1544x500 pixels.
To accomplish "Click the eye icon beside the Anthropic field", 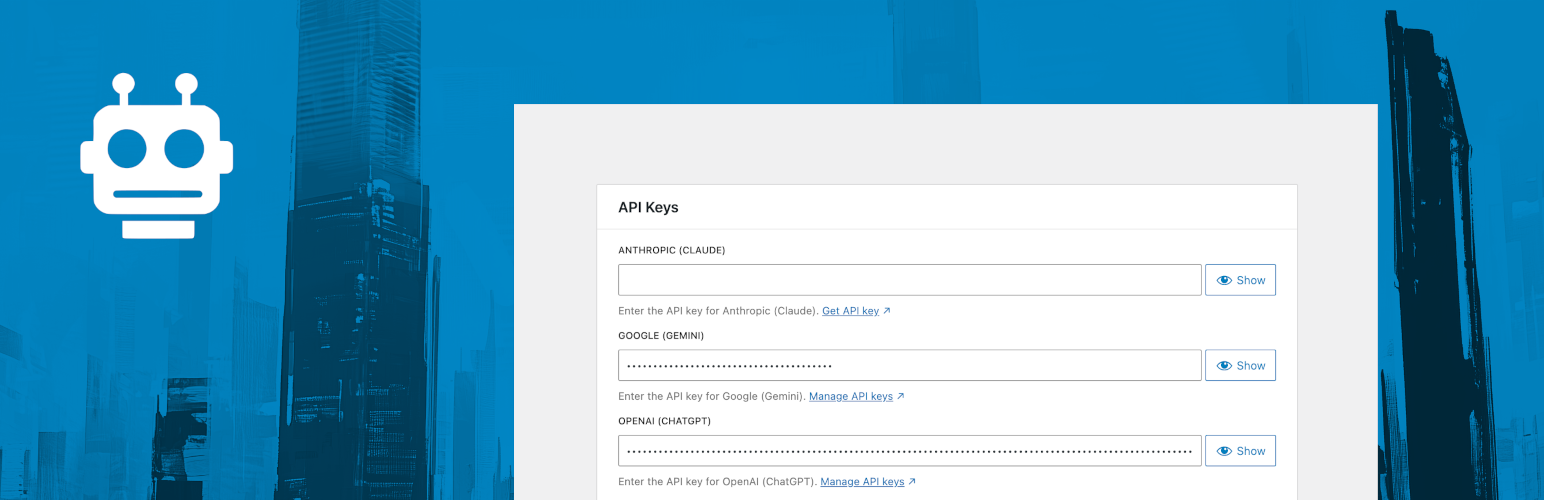I will click(x=1224, y=280).
